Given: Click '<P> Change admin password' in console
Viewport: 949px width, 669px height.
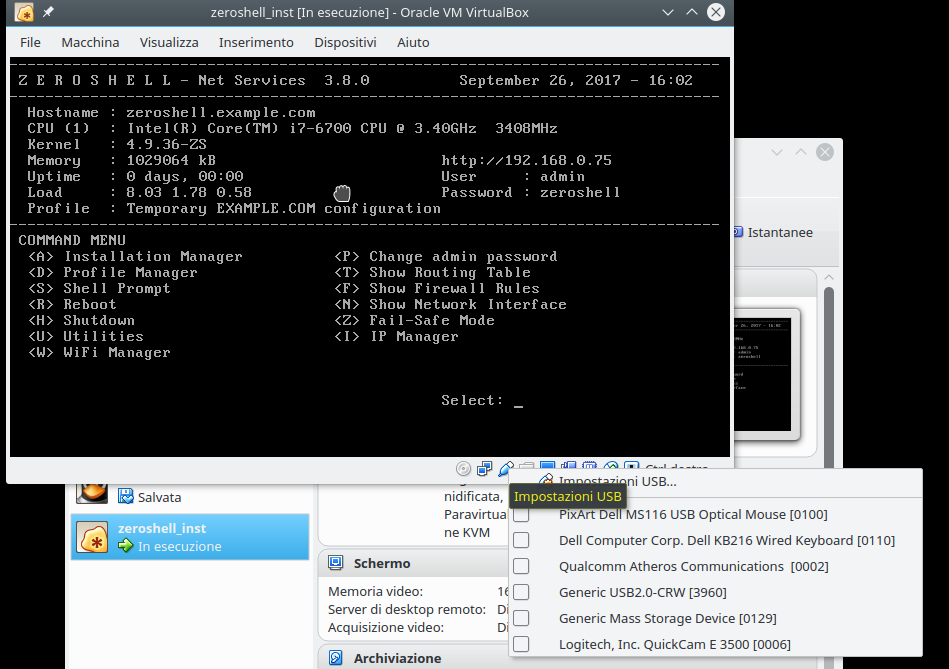Looking at the screenshot, I should (x=446, y=256).
